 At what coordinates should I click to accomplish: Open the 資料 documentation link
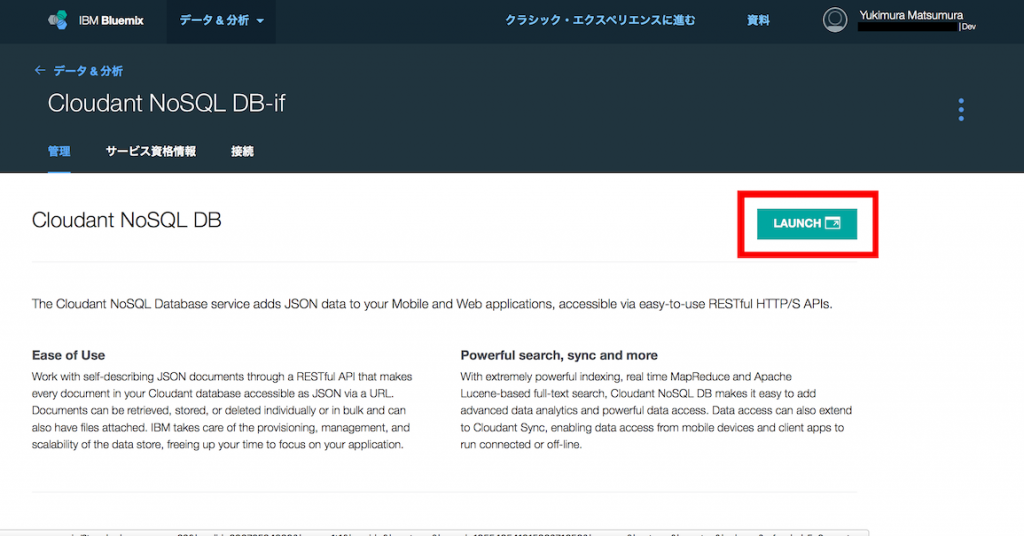(x=758, y=20)
